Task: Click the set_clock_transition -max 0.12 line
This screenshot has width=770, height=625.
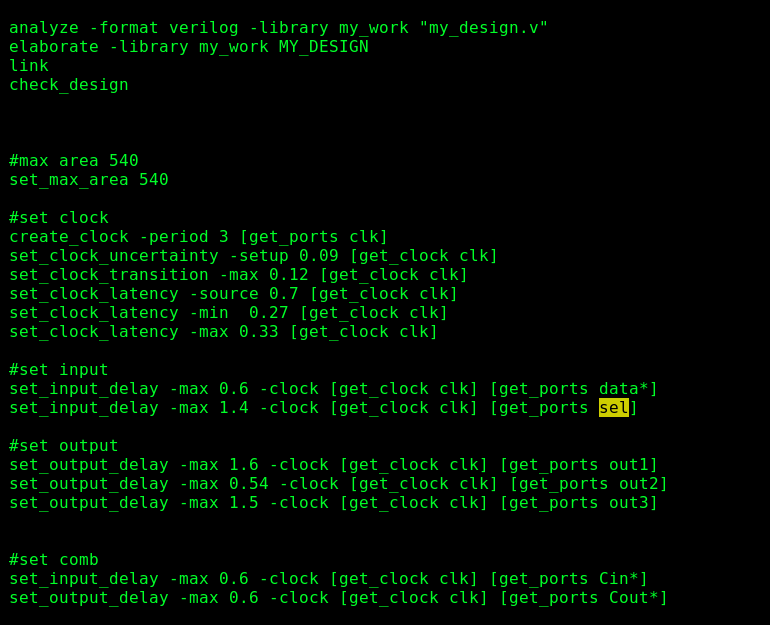Action: 238,275
